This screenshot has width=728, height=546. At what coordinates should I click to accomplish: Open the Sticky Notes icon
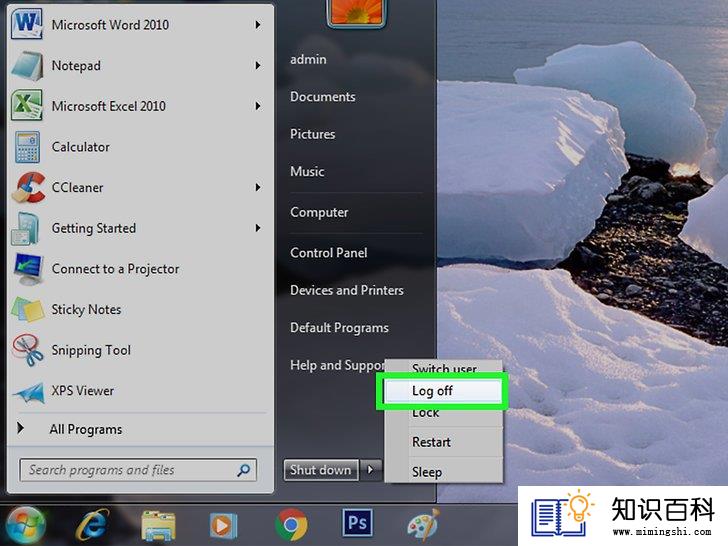[x=28, y=309]
